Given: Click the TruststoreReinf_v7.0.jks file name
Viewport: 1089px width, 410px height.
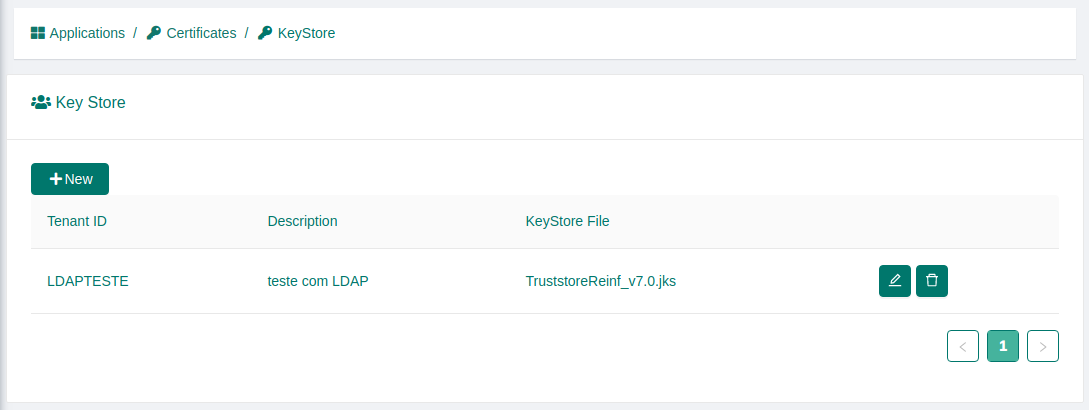Looking at the screenshot, I should pyautogui.click(x=601, y=281).
